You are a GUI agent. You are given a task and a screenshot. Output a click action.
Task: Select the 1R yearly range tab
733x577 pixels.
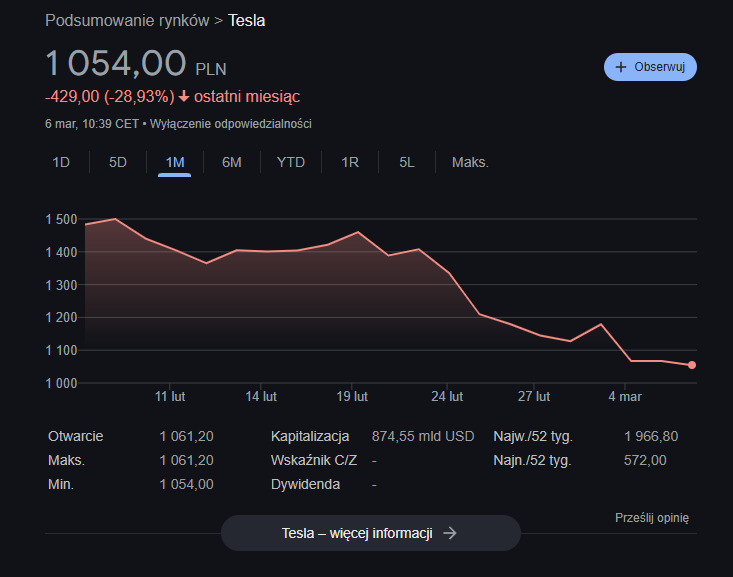[350, 162]
